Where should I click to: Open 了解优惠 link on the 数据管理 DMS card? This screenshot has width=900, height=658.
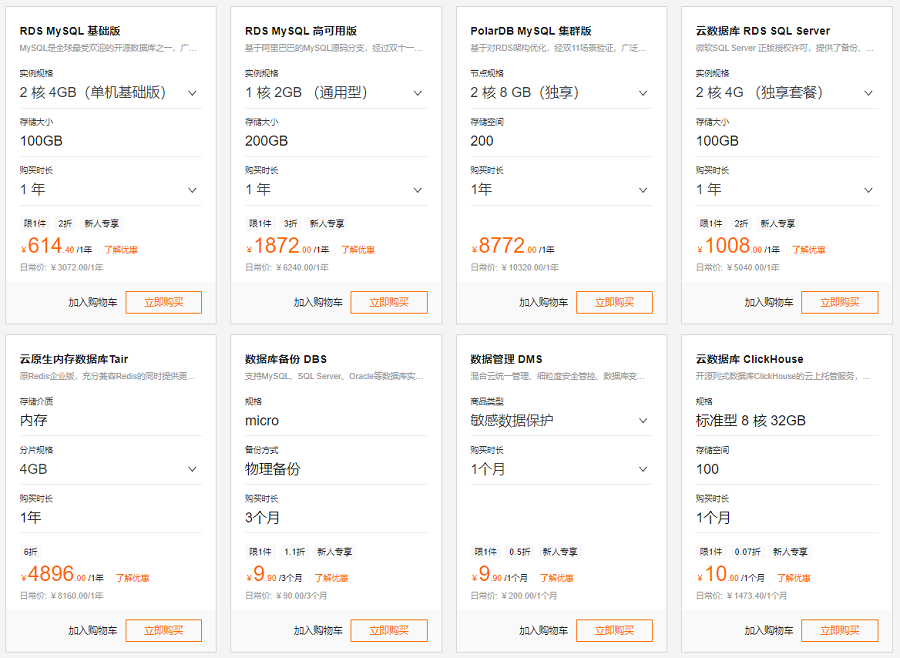[x=557, y=578]
